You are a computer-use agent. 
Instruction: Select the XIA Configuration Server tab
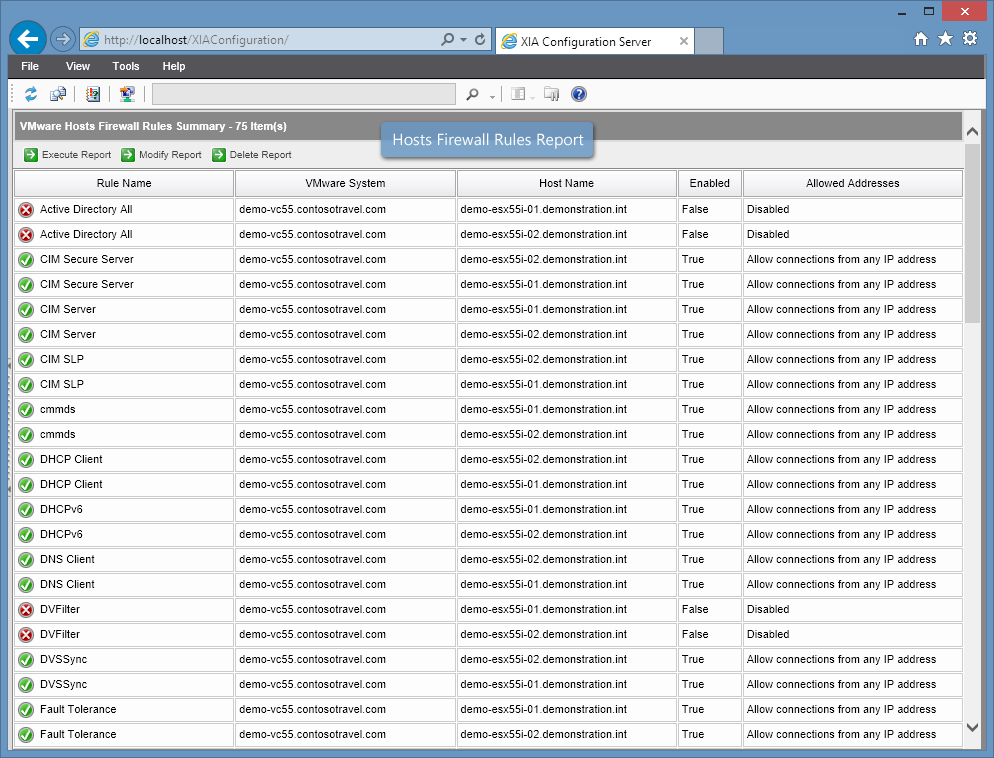pos(595,41)
